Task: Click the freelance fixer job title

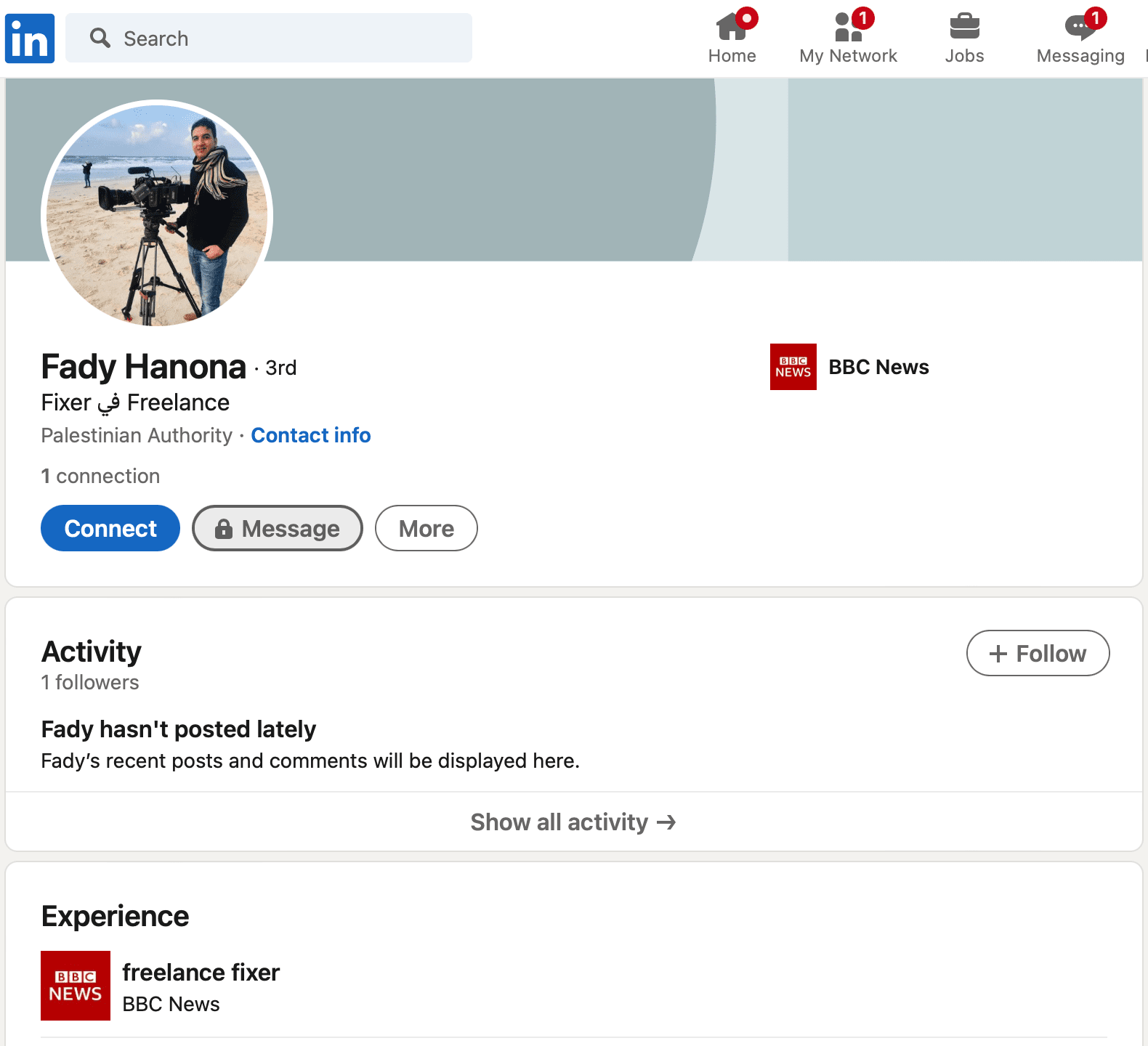Action: click(201, 973)
